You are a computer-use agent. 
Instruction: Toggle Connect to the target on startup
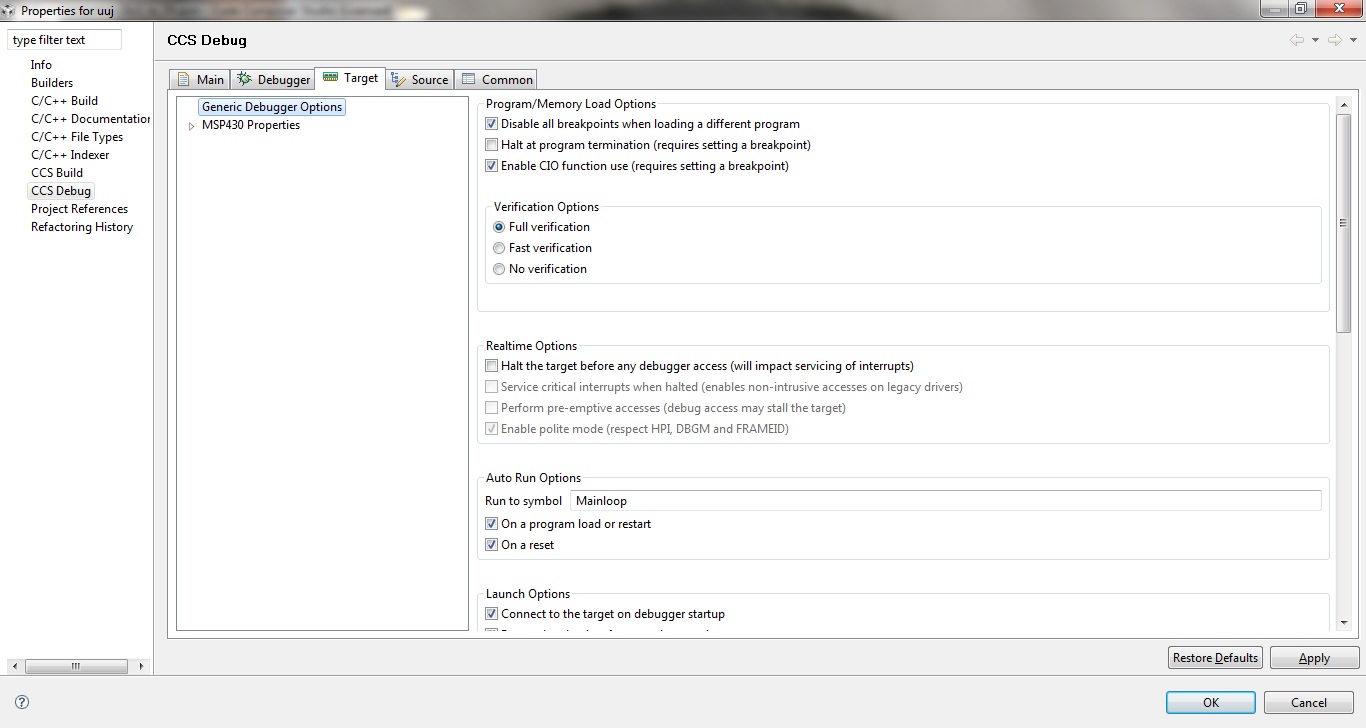pyautogui.click(x=491, y=614)
